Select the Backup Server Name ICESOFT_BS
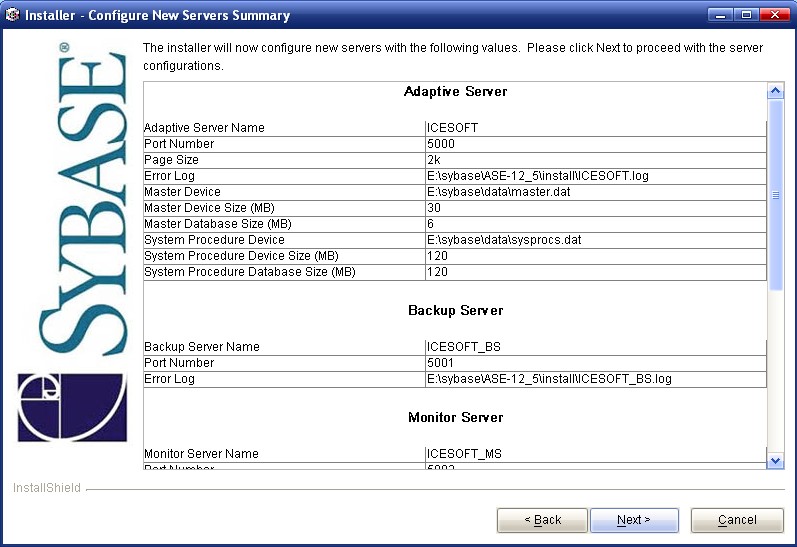This screenshot has width=797, height=547. [463, 347]
